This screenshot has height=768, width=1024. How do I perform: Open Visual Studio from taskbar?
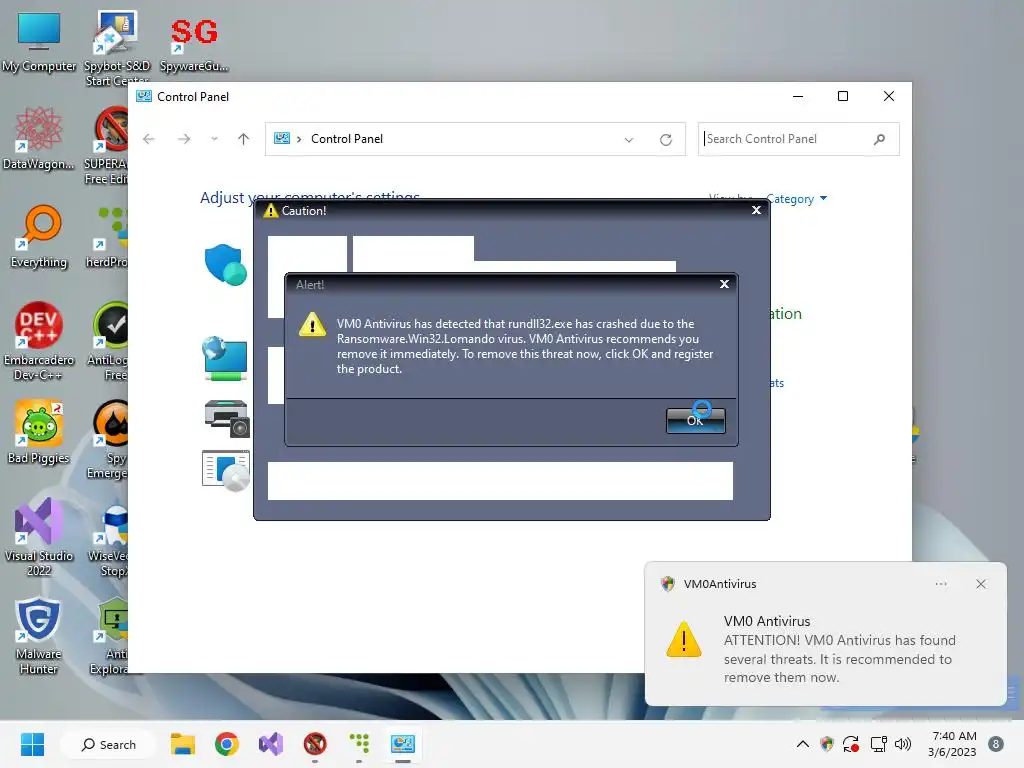[x=270, y=744]
